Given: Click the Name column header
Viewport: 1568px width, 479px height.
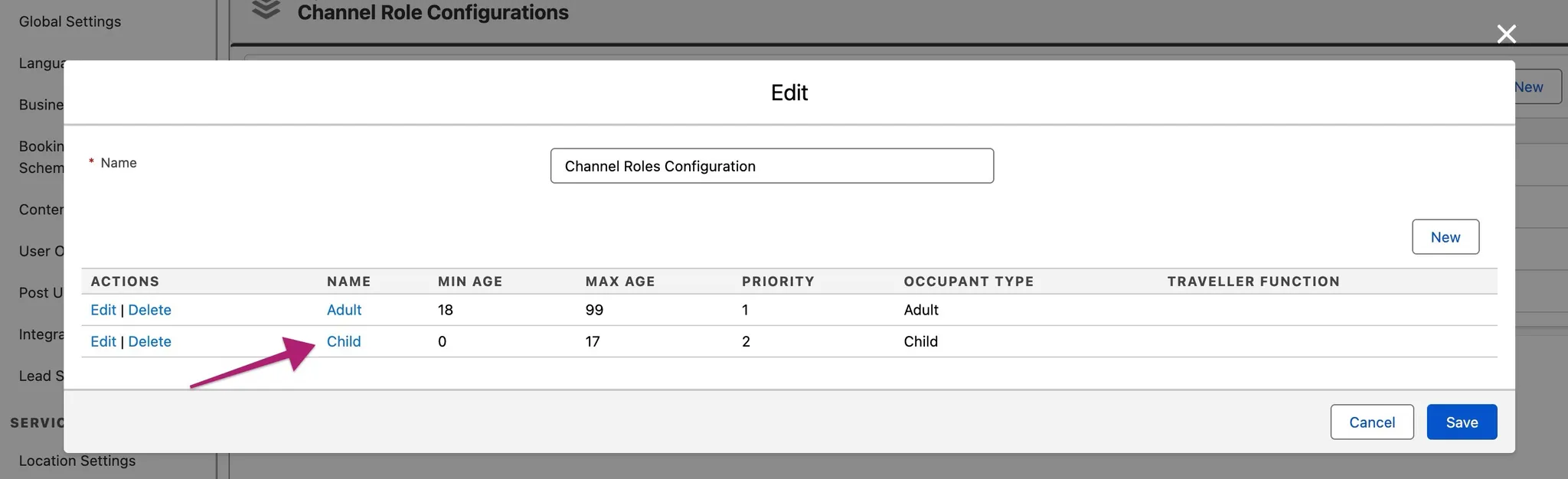Looking at the screenshot, I should coord(348,282).
